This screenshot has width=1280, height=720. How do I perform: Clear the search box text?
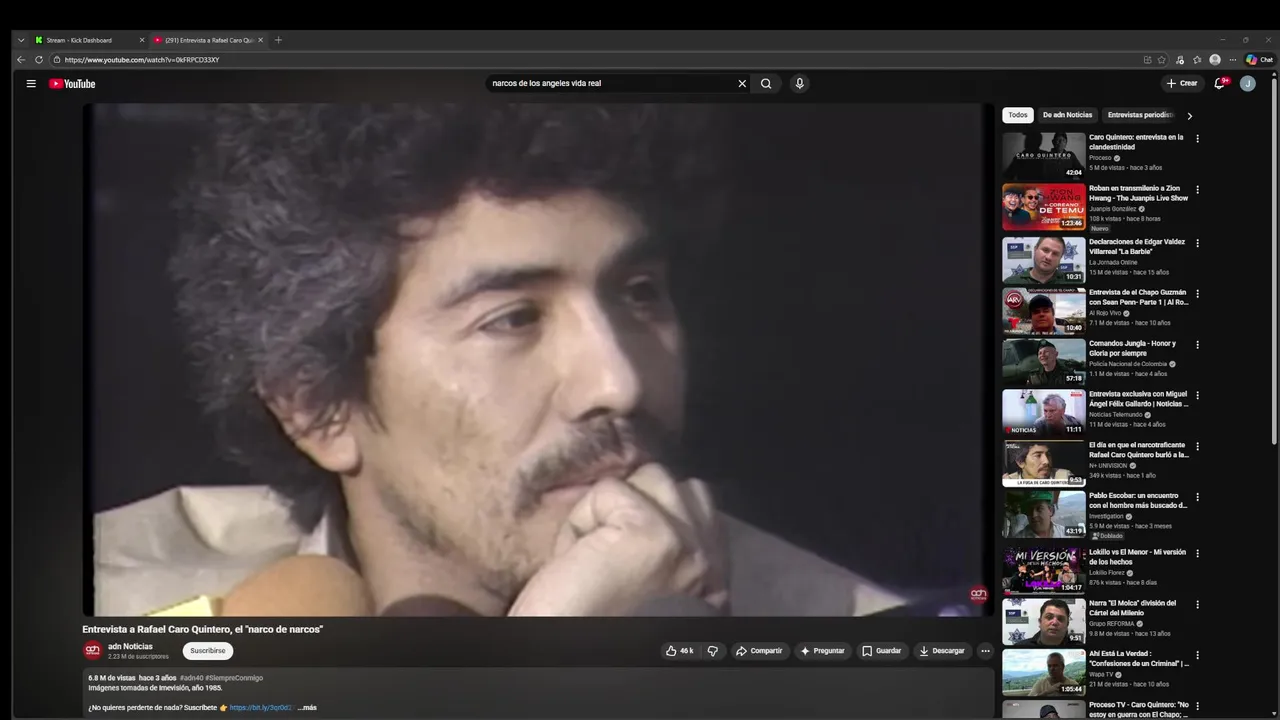(x=742, y=84)
